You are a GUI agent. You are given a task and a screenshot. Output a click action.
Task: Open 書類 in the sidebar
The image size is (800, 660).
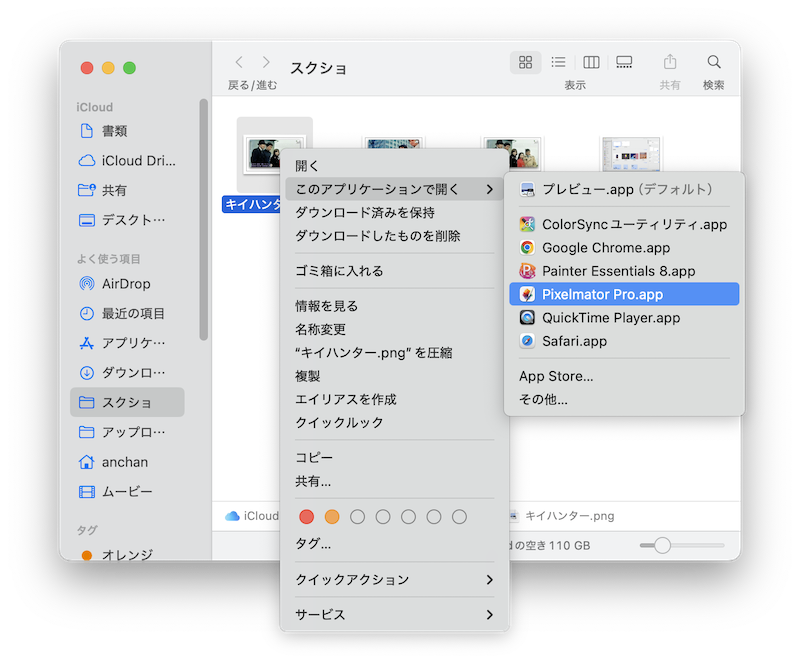pos(128,131)
